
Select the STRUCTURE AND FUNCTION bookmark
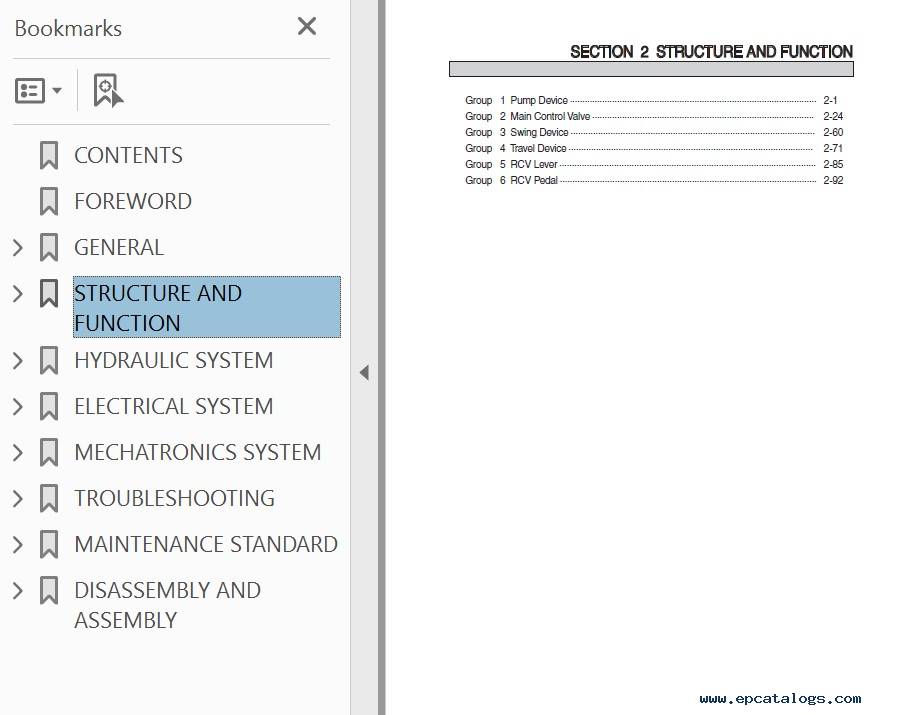point(207,307)
